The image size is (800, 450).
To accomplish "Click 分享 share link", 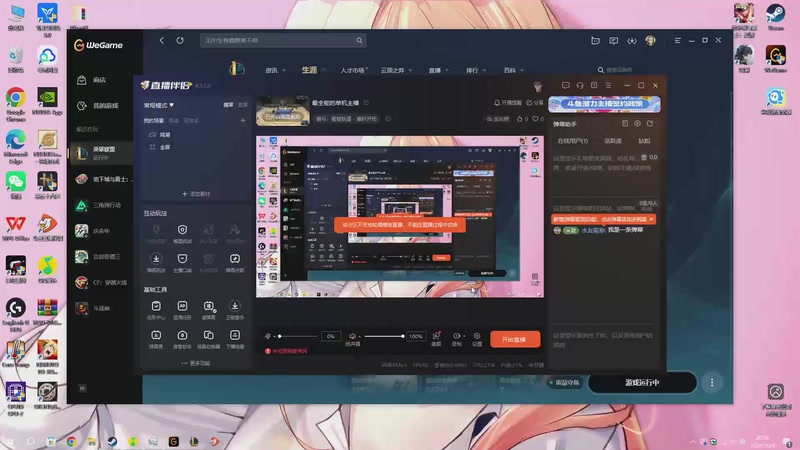I will coord(535,103).
